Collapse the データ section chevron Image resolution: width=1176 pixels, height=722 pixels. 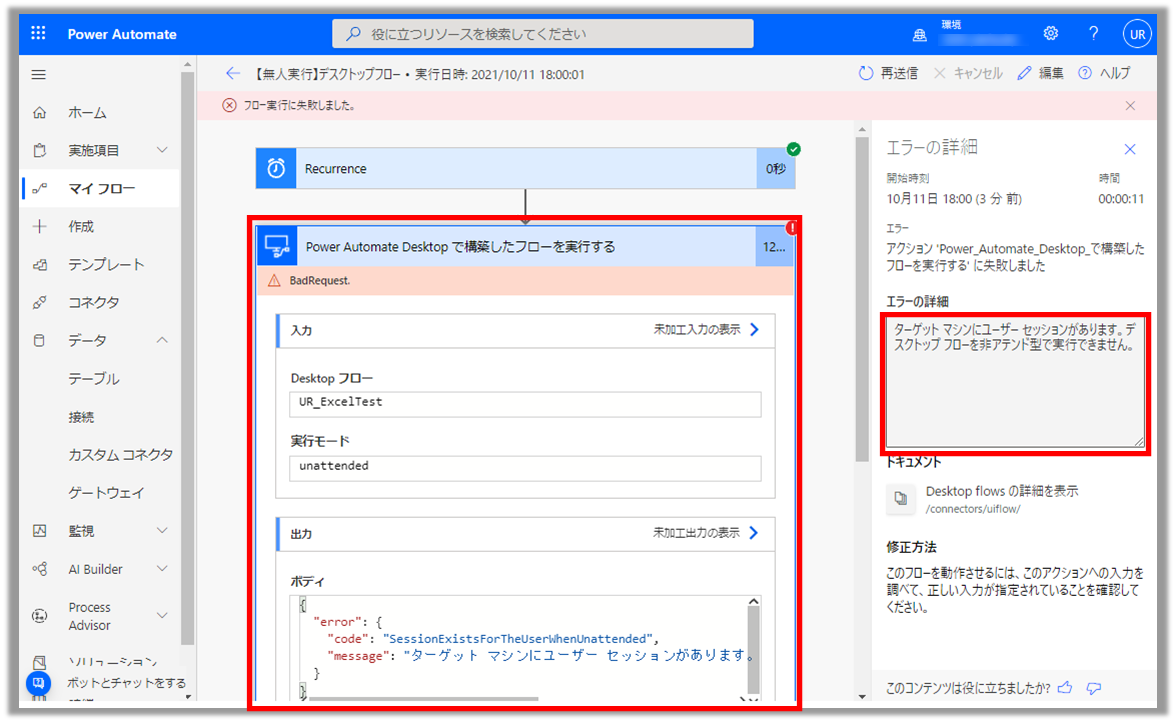coord(162,340)
